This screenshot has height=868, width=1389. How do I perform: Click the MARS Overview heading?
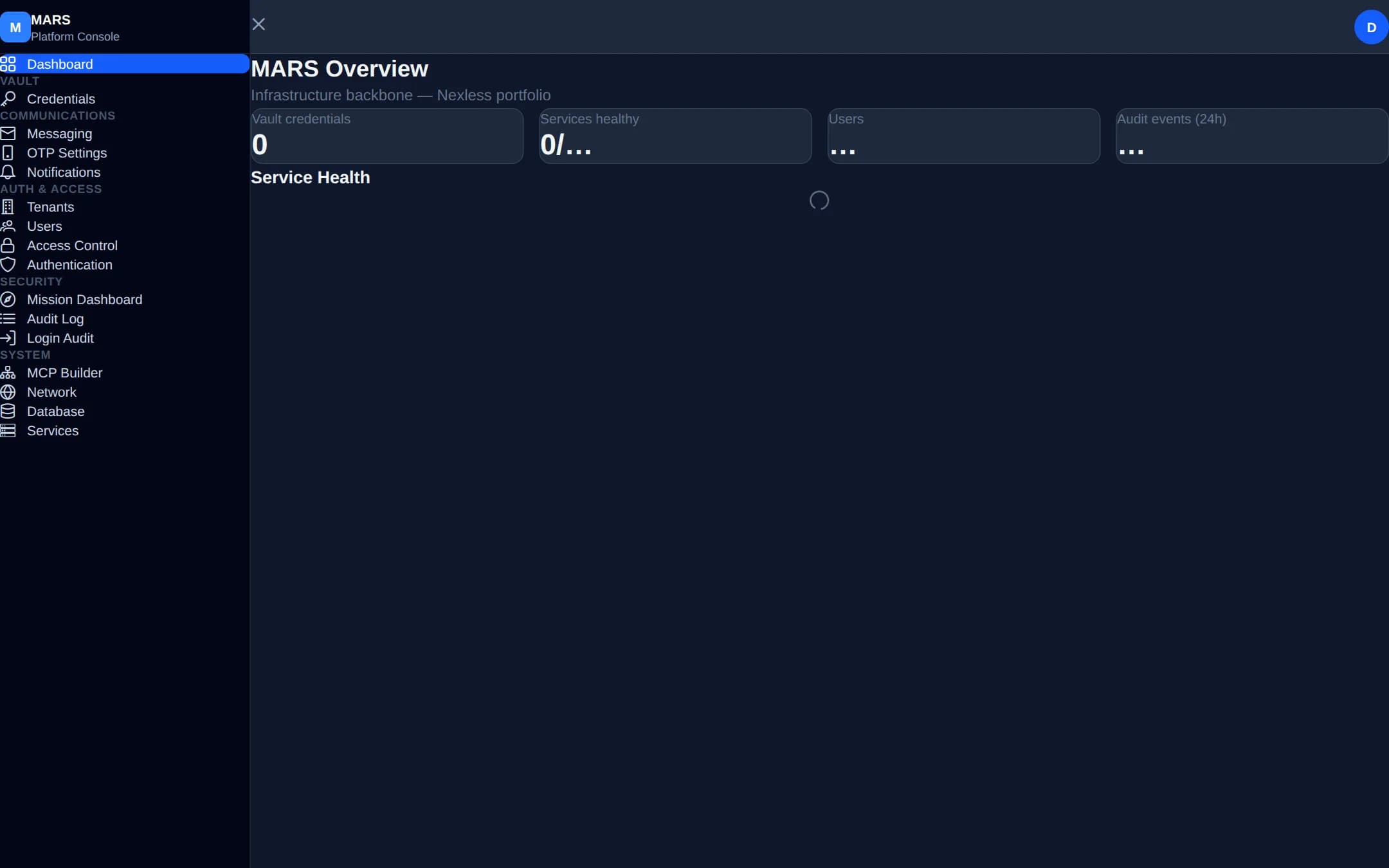340,68
